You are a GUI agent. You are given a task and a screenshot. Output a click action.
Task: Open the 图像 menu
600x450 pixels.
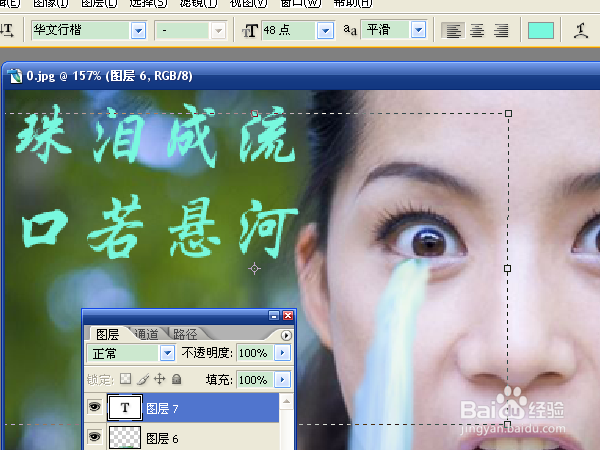click(x=51, y=3)
